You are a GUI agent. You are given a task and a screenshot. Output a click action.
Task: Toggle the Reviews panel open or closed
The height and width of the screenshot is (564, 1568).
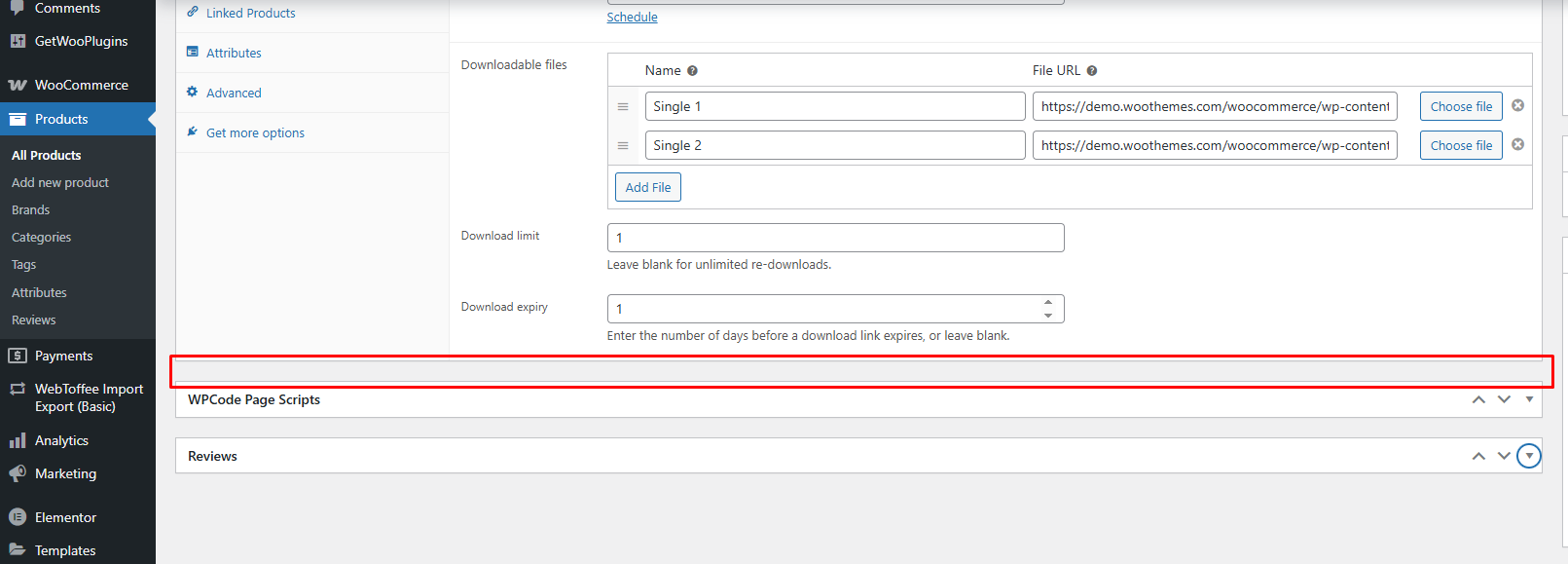click(x=1529, y=456)
